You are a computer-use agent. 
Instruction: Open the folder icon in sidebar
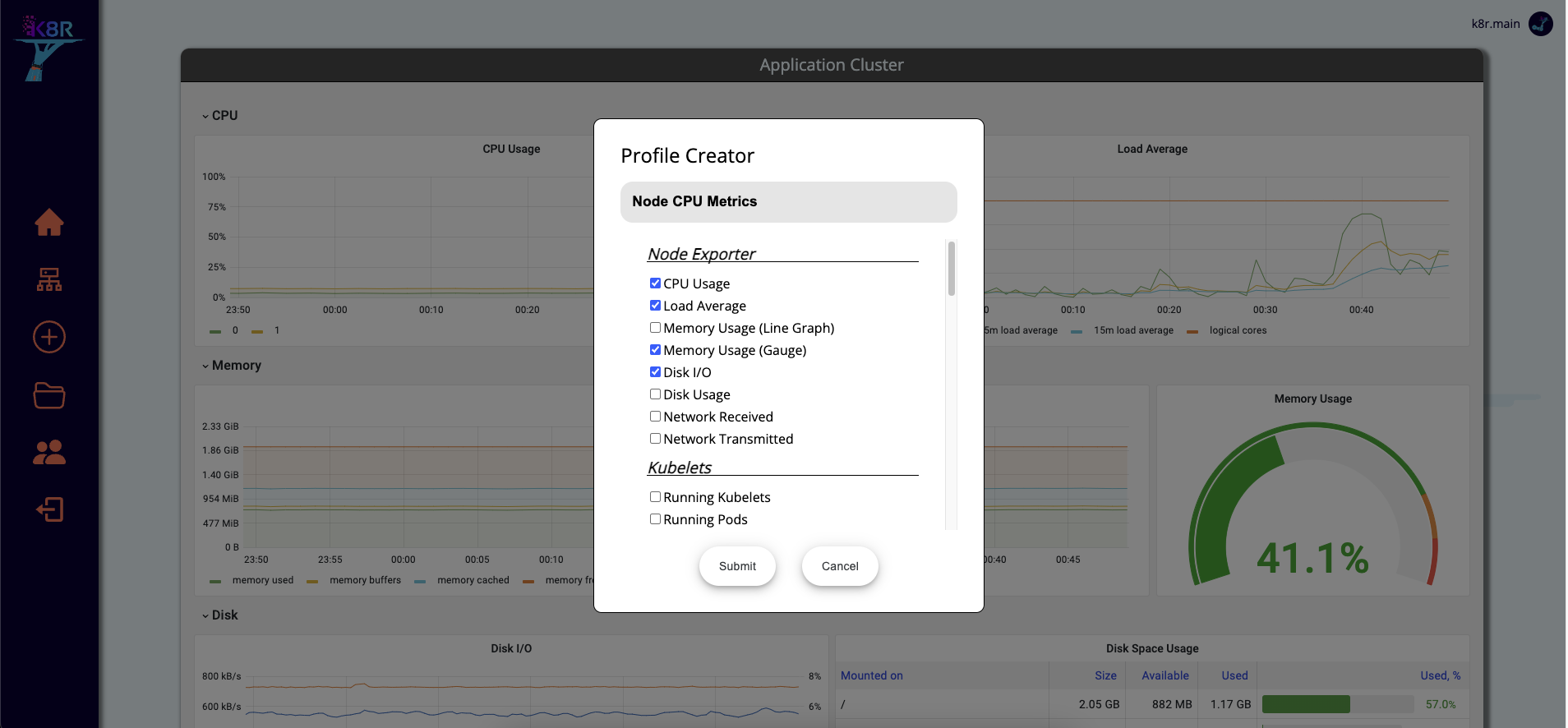click(x=49, y=395)
